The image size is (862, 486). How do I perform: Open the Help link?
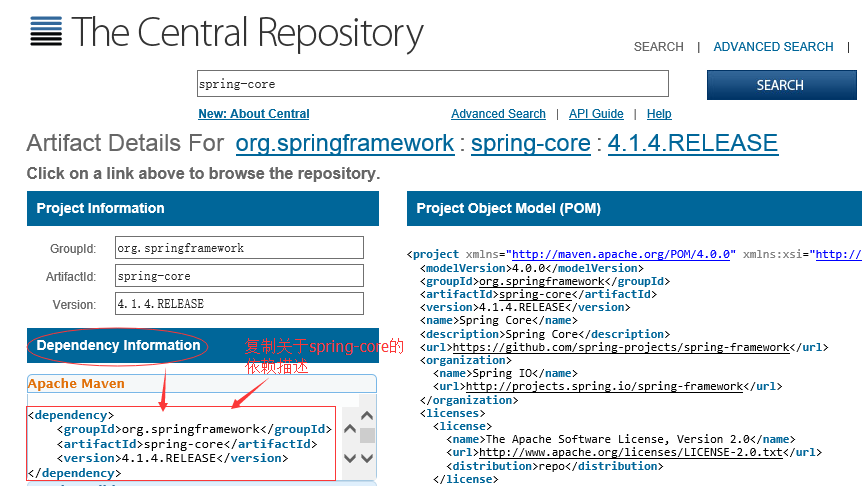pos(659,114)
